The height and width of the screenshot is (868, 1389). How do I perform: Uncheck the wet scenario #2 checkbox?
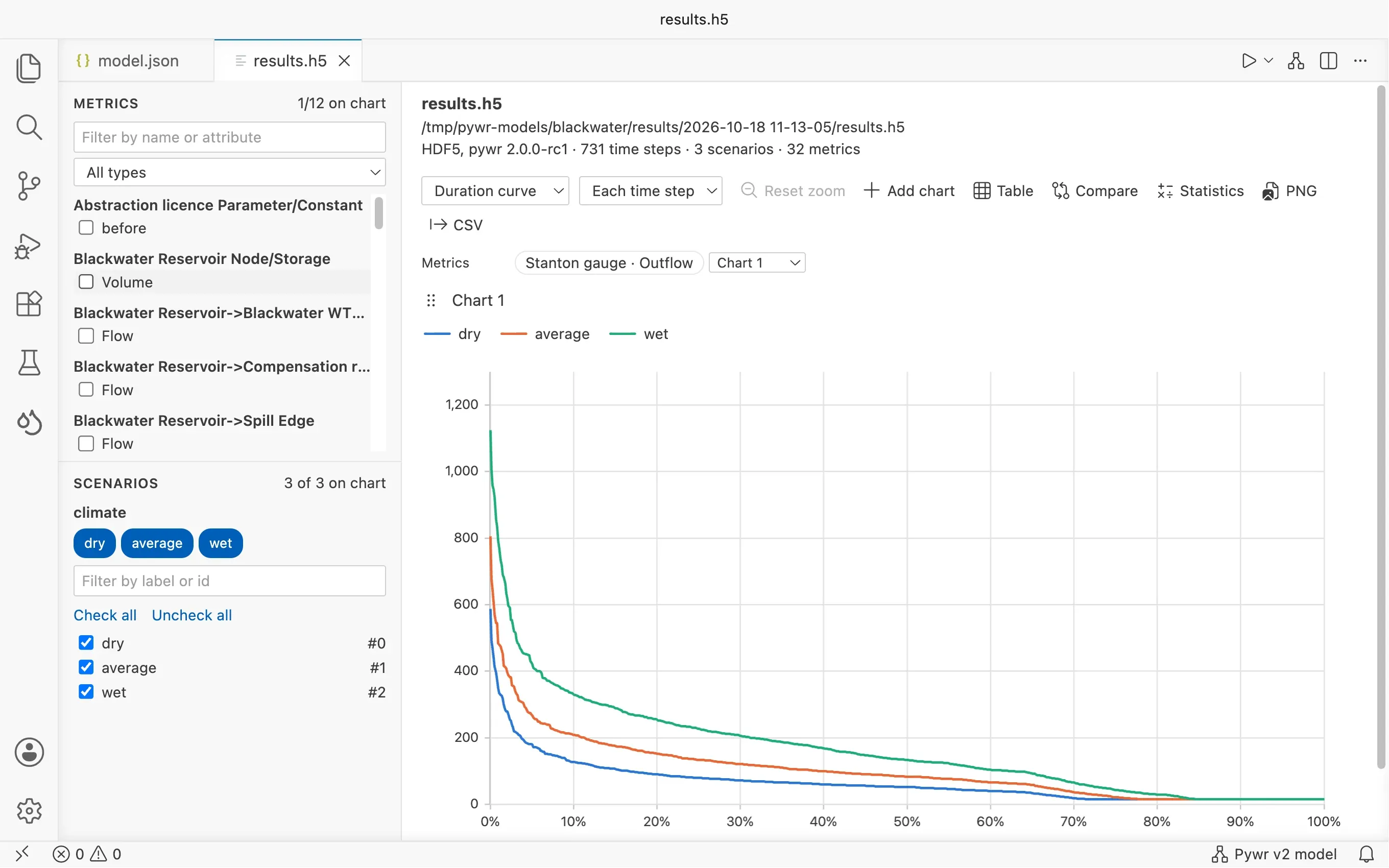(86, 692)
